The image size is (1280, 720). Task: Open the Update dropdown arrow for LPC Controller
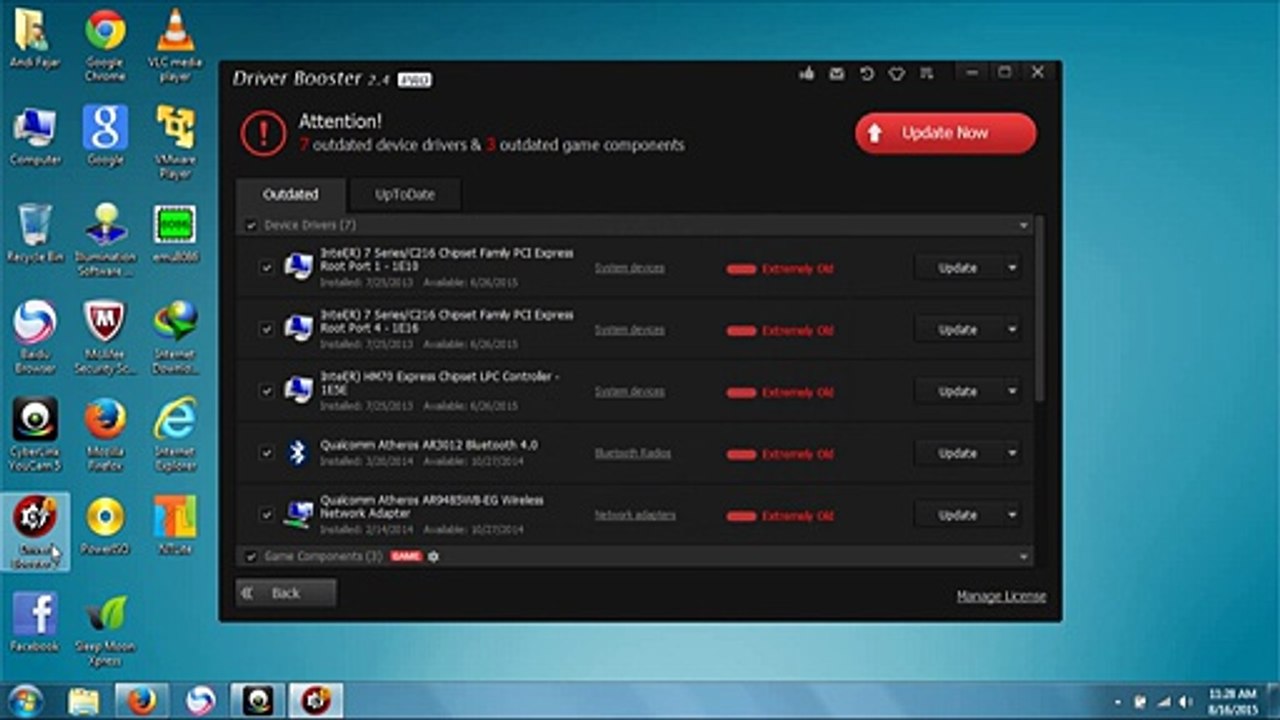tap(1012, 392)
